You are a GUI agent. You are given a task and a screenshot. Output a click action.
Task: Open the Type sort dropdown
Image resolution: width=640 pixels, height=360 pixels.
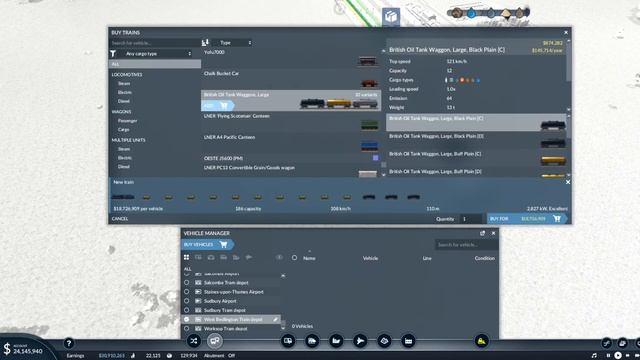pyautogui.click(x=232, y=42)
